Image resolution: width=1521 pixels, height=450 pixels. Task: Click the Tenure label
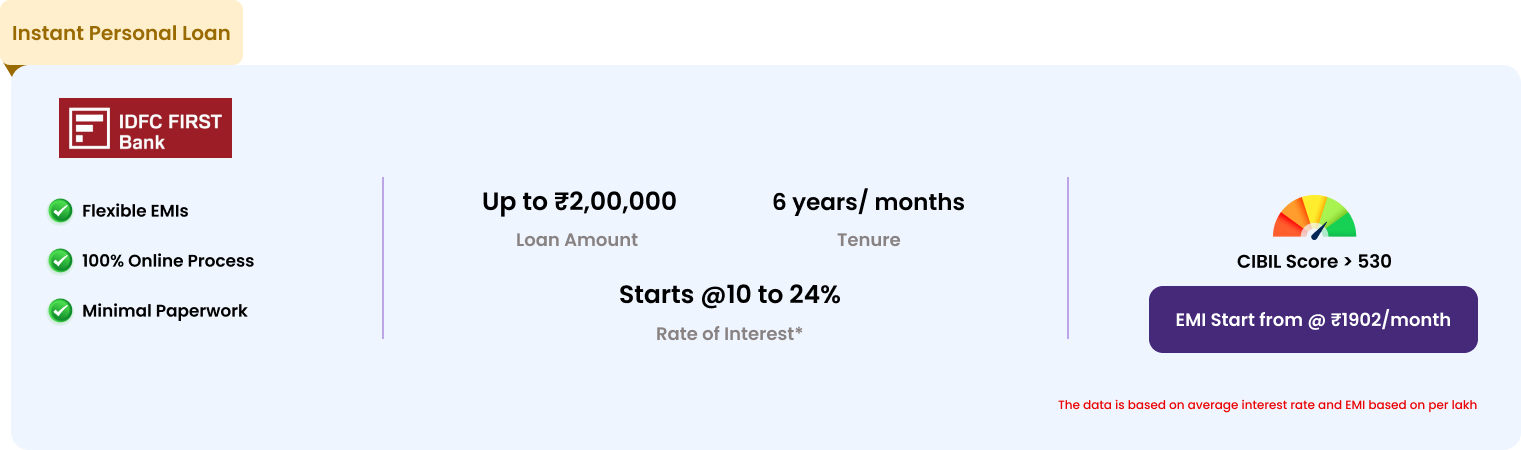click(868, 240)
